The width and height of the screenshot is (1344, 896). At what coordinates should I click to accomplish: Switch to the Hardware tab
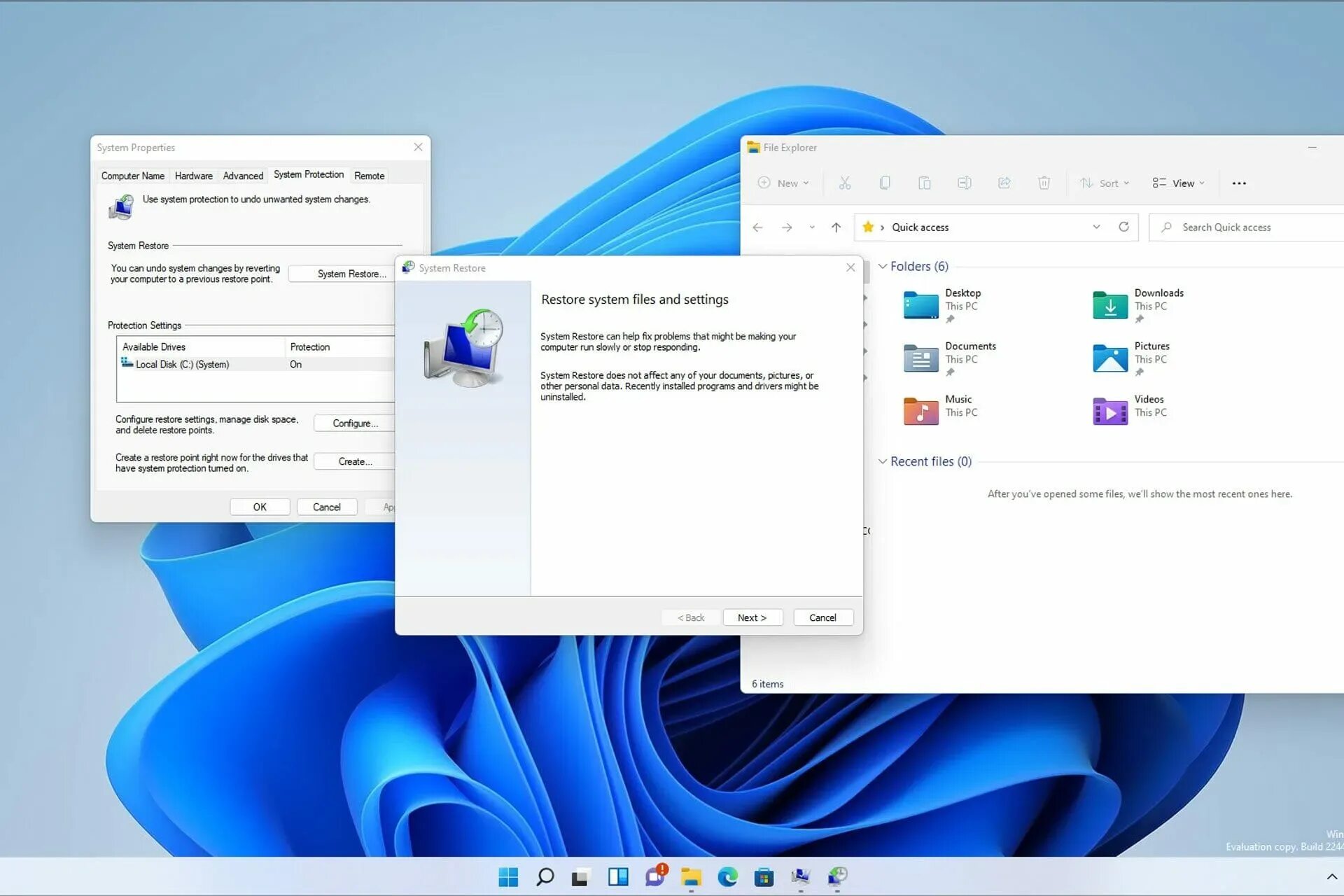(x=193, y=176)
